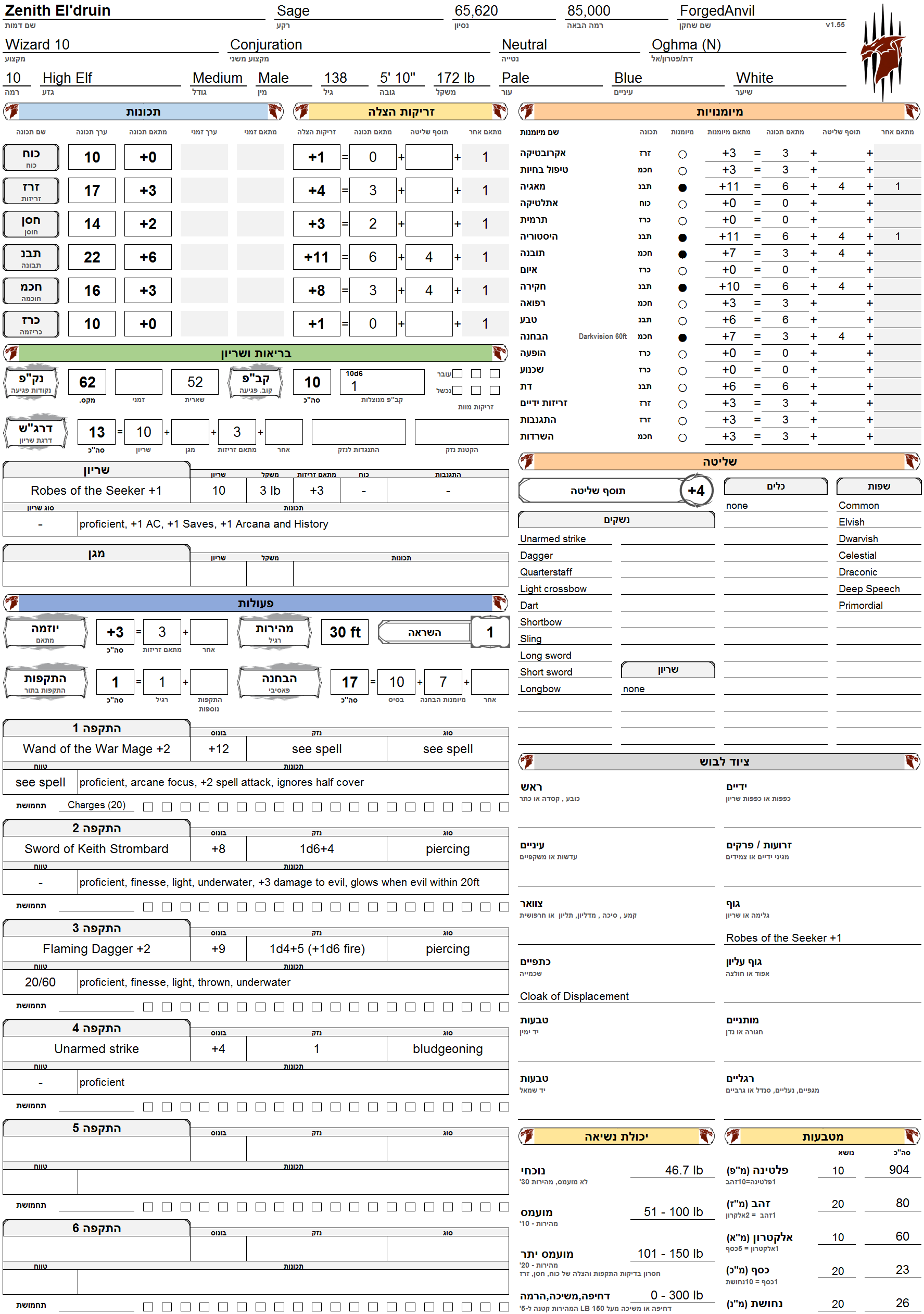Click the dragon emblem left of מטבעות header

pyautogui.click(x=733, y=1136)
